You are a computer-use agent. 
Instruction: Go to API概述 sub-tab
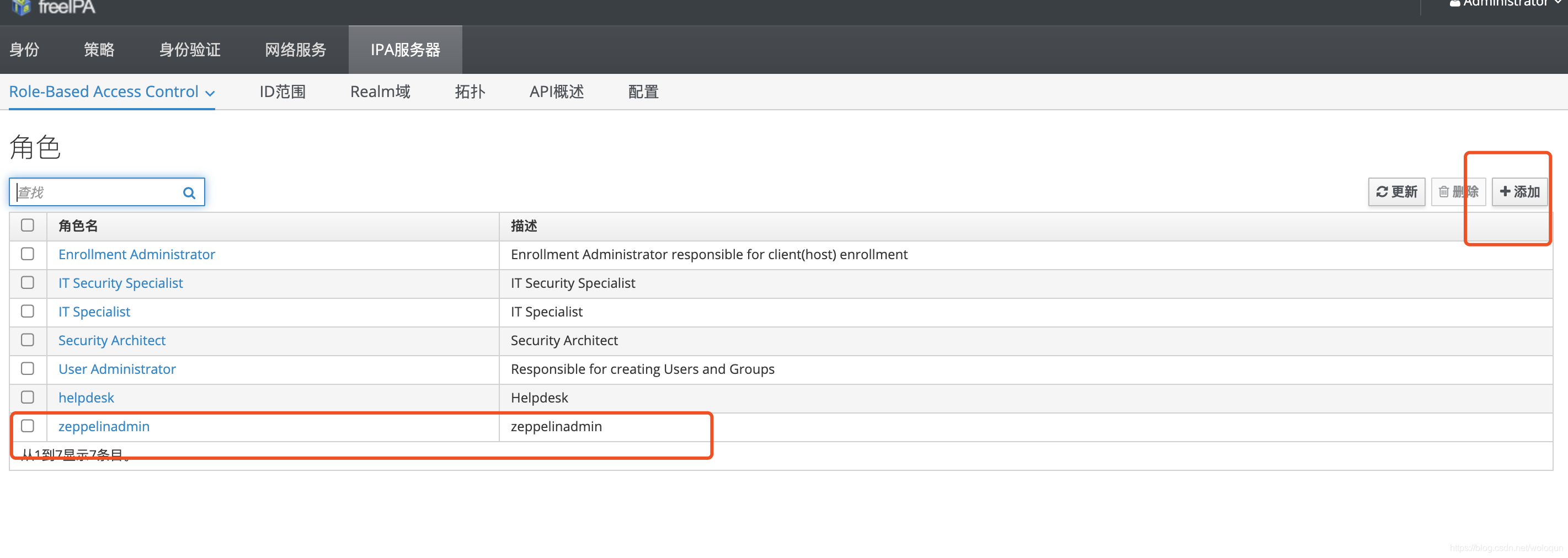[x=557, y=92]
